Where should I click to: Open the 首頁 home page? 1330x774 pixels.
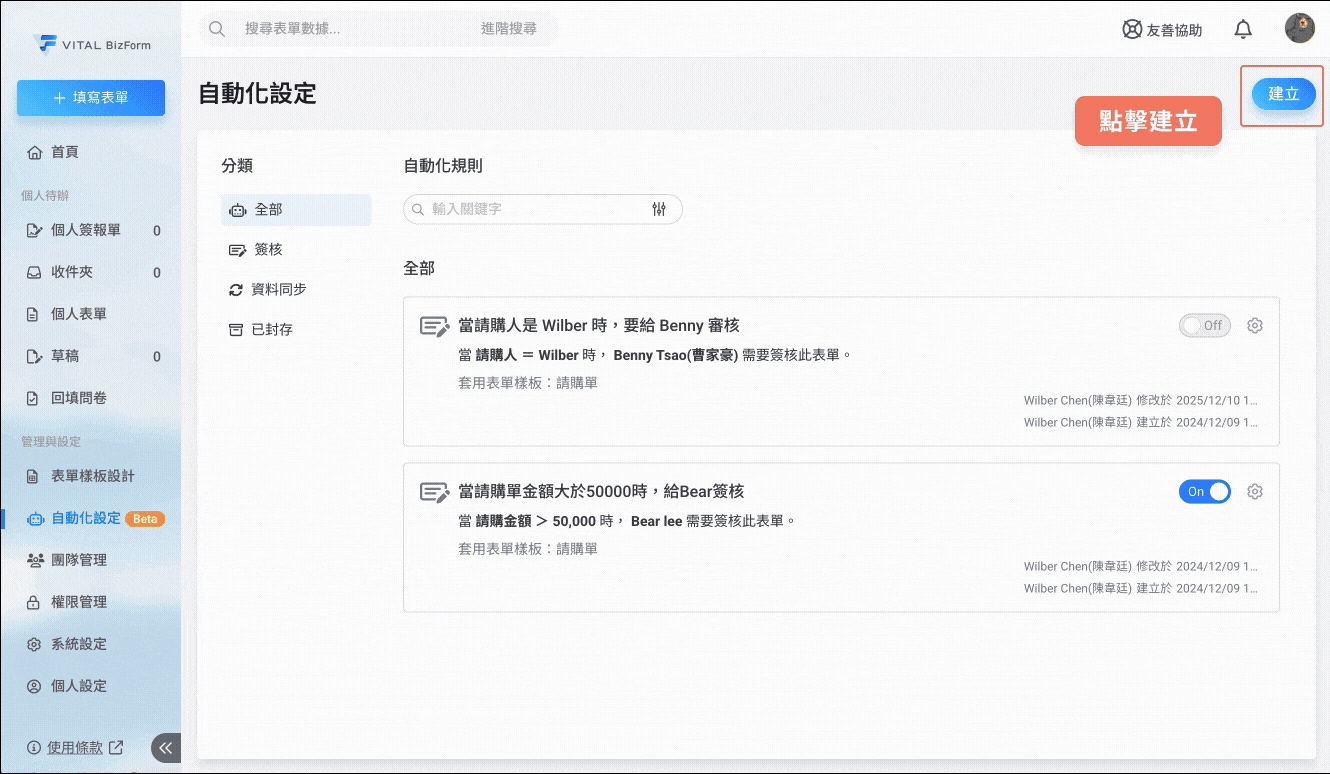64,151
